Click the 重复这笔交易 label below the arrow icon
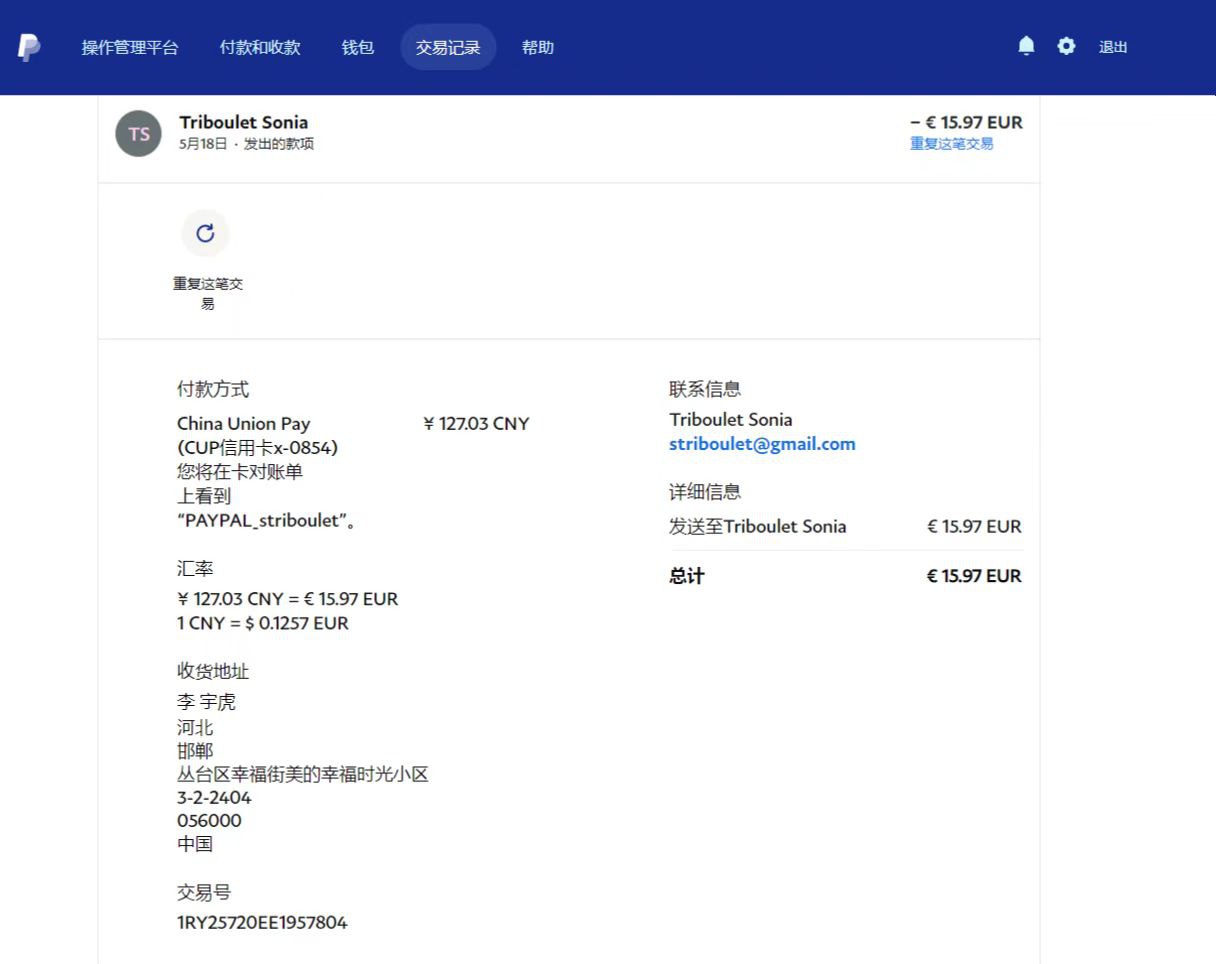1216x964 pixels. [x=207, y=293]
